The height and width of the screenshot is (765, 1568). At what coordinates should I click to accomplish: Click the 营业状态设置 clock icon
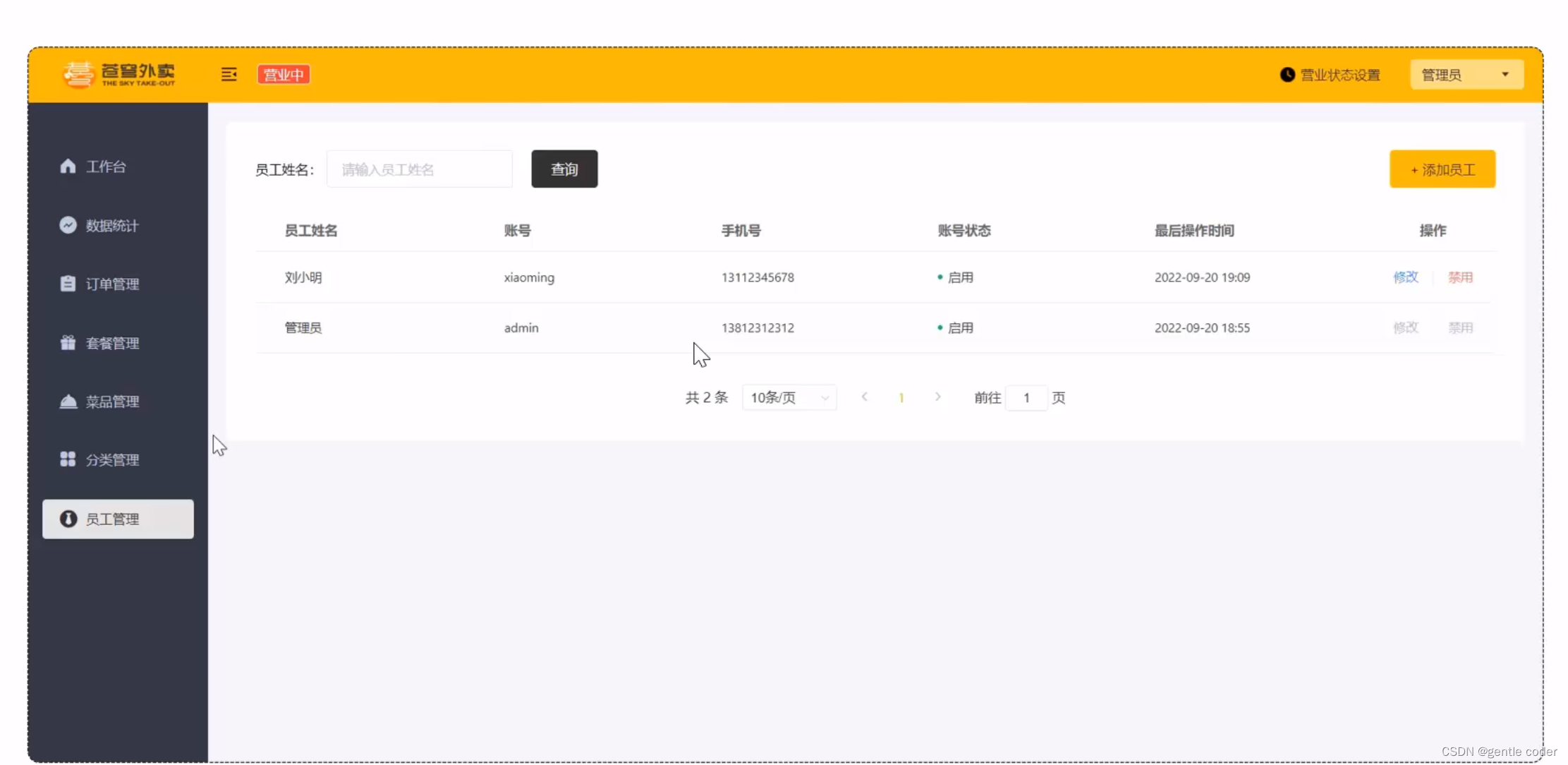[1287, 75]
